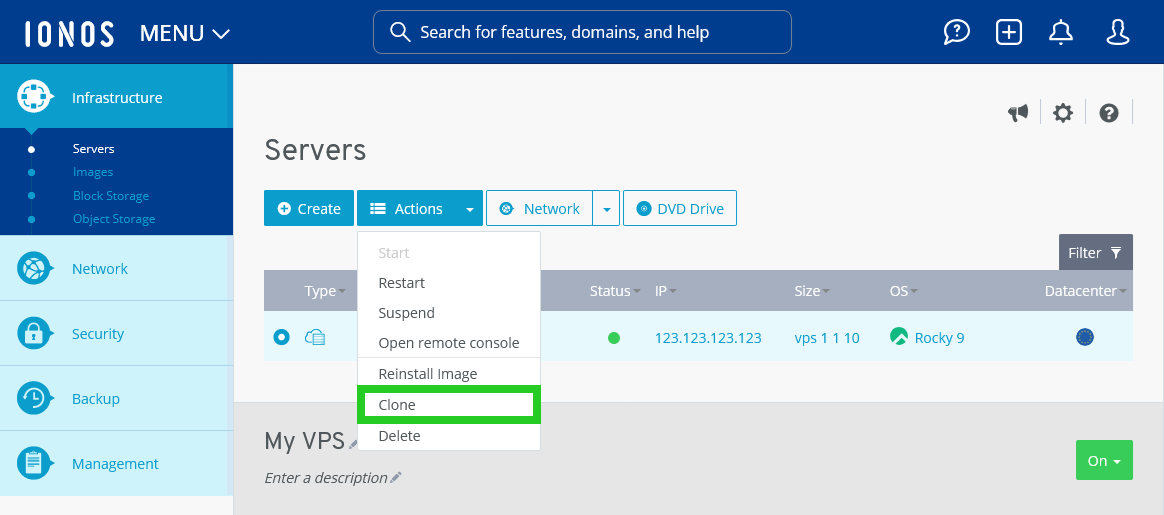Open Servers in the sidebar
The height and width of the screenshot is (515, 1164).
[x=94, y=148]
